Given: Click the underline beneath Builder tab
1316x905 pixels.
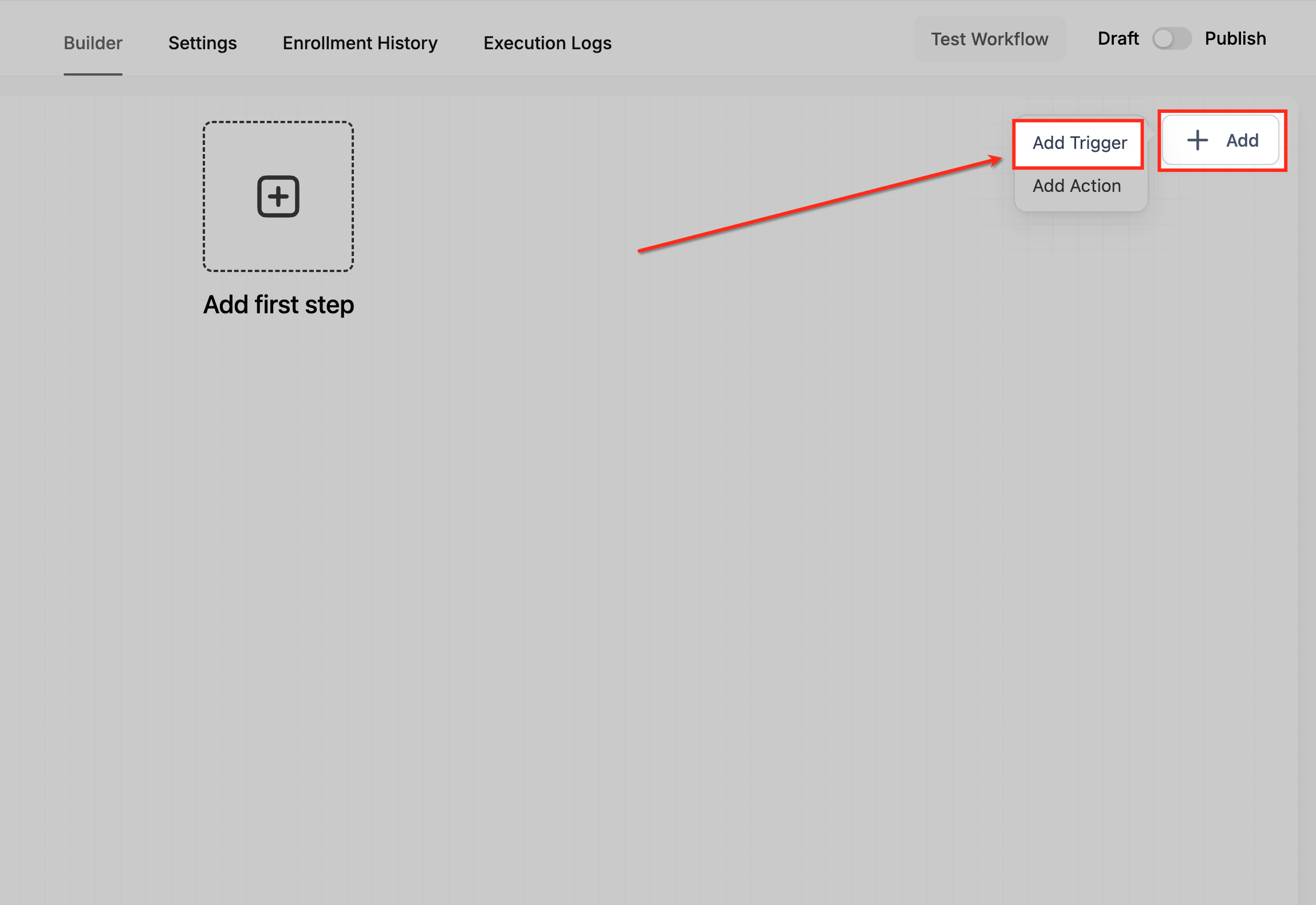Looking at the screenshot, I should point(93,74).
